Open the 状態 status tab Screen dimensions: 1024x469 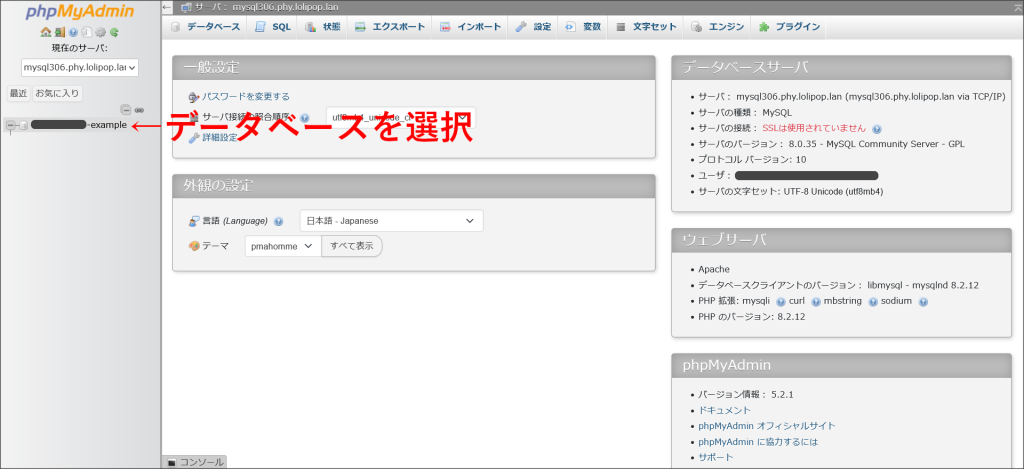pos(323,27)
